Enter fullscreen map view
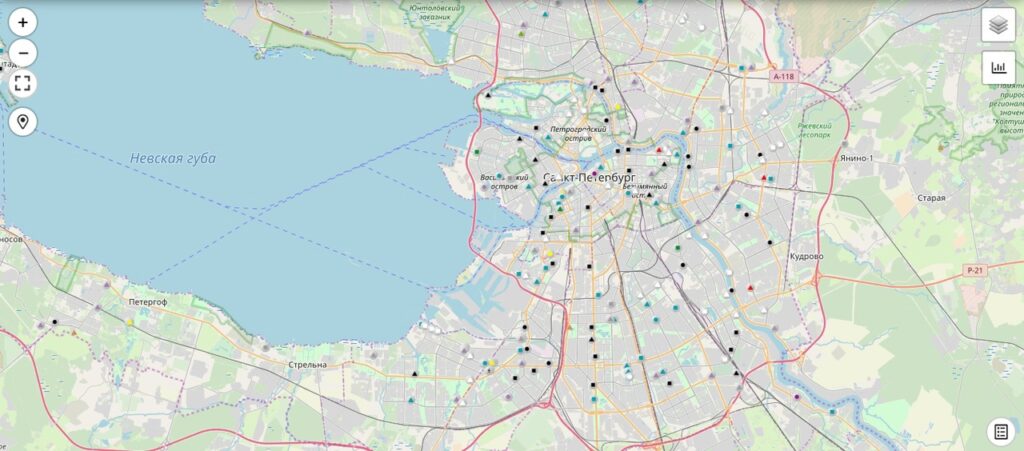This screenshot has width=1024, height=451. [23, 84]
